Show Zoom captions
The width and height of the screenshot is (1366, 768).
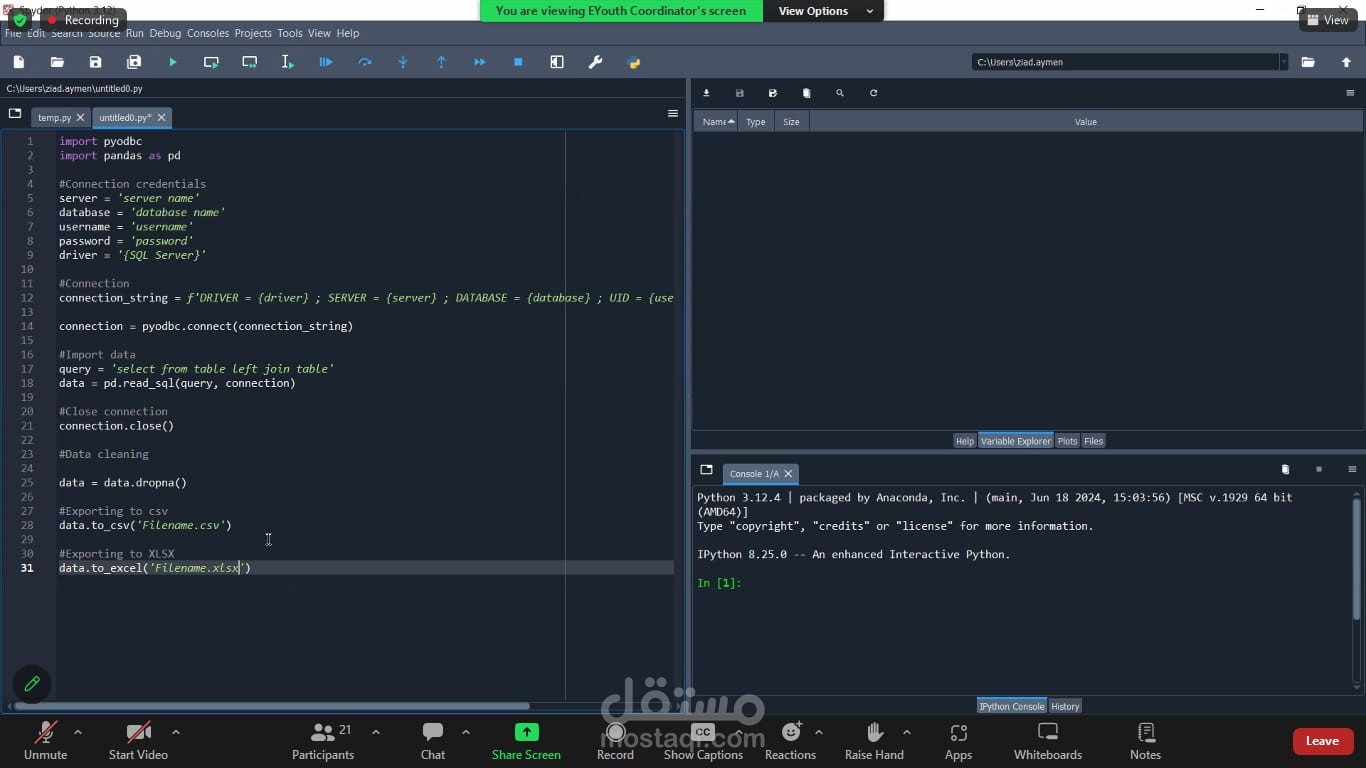[x=703, y=741]
